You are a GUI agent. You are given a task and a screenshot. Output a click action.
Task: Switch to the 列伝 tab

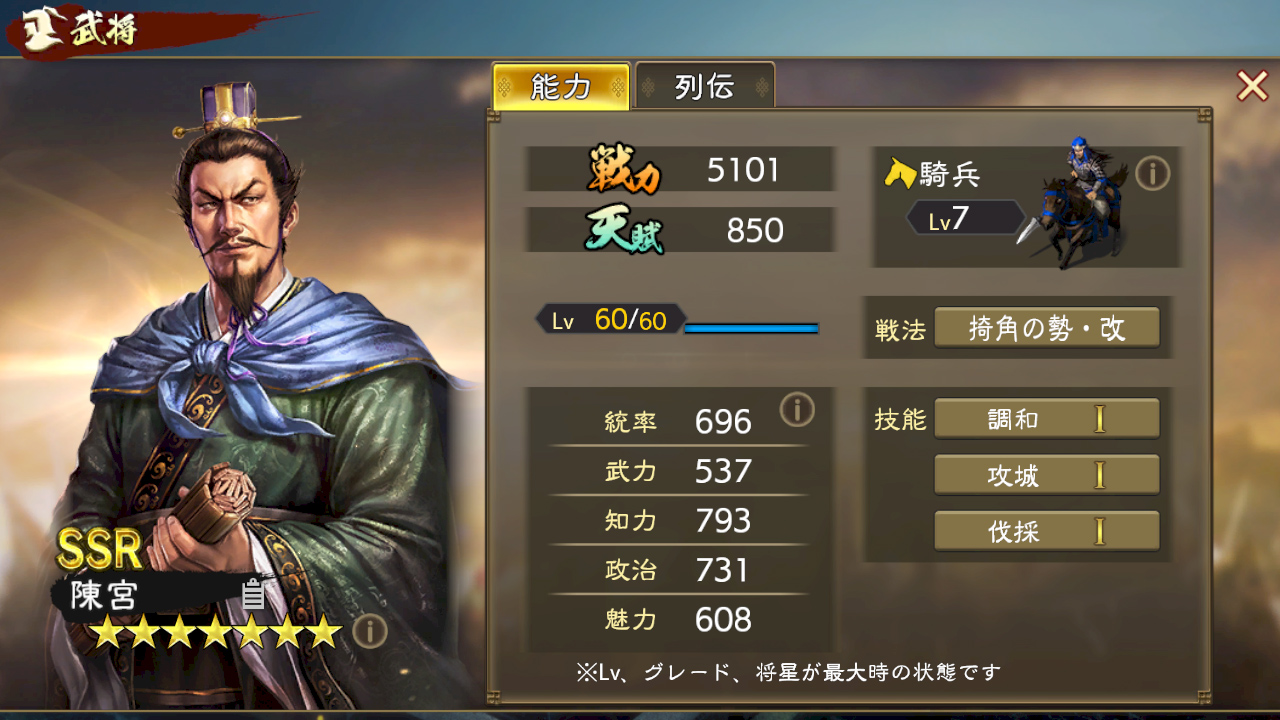(705, 87)
